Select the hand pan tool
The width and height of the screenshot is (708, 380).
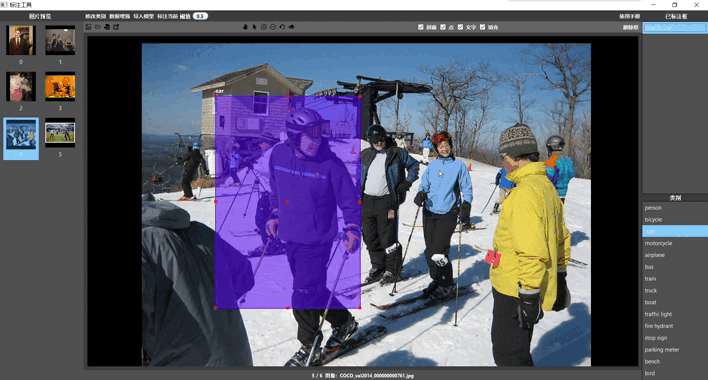(x=245, y=27)
